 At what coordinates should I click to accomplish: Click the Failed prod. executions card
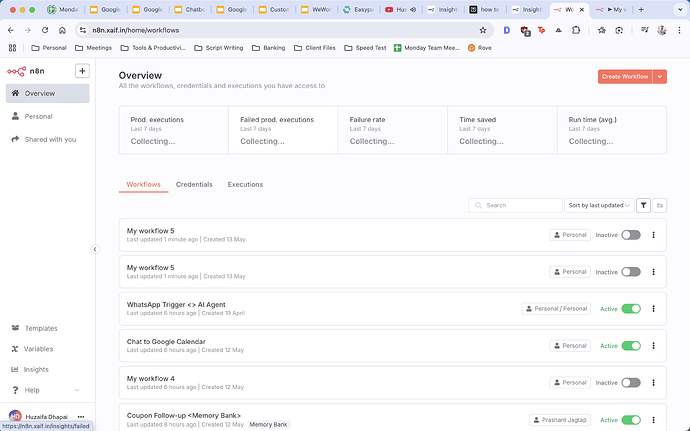coord(283,130)
